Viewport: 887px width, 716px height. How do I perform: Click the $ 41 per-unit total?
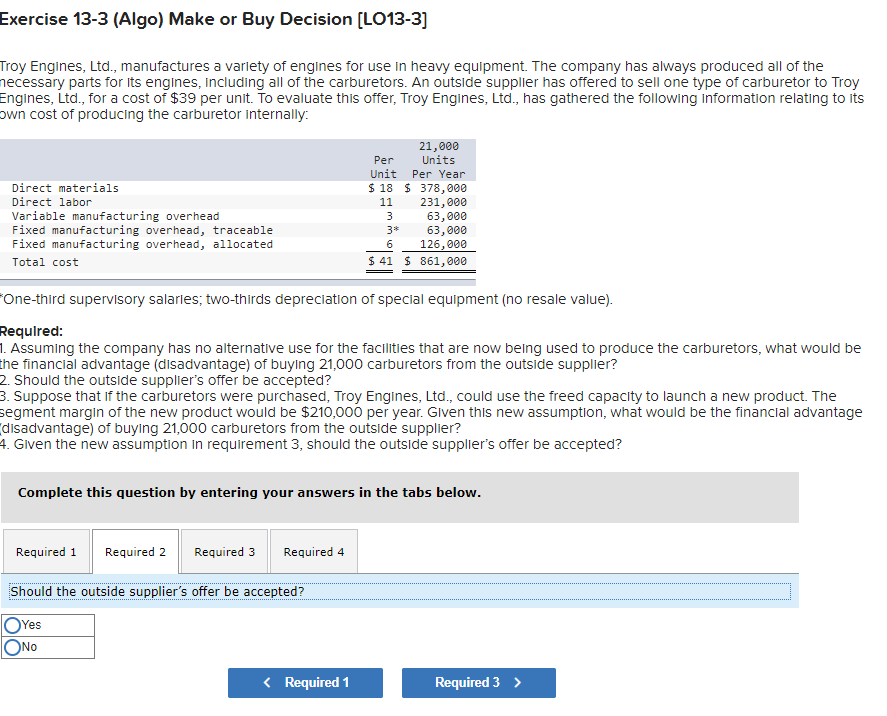coord(380,261)
